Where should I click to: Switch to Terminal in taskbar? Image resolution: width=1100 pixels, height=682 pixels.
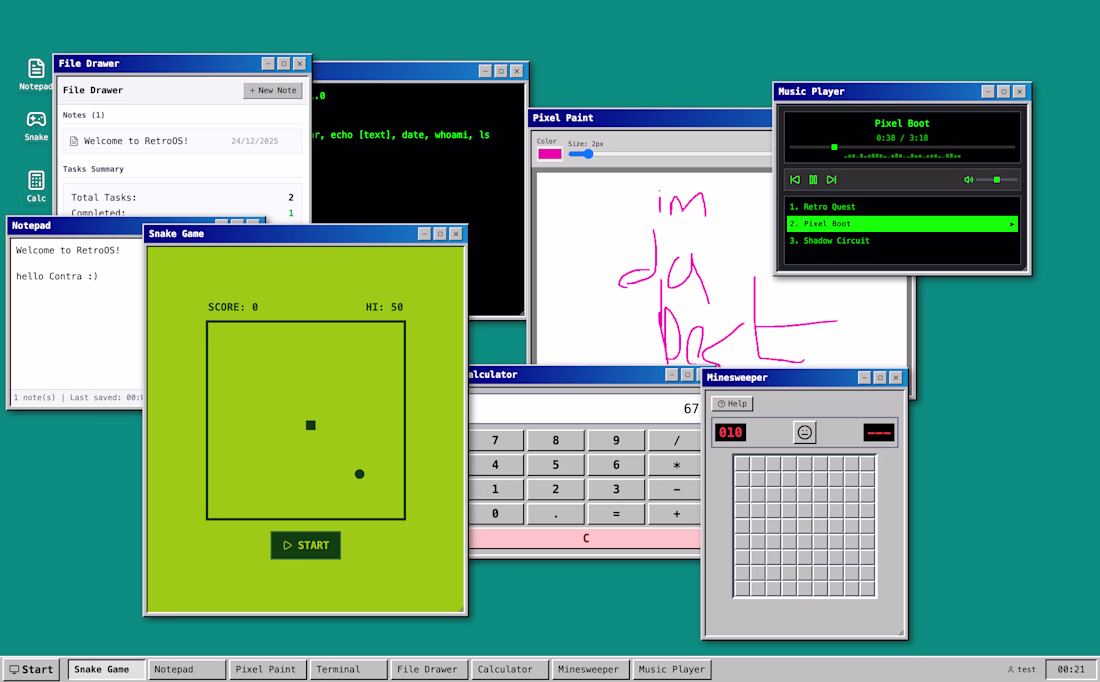348,669
